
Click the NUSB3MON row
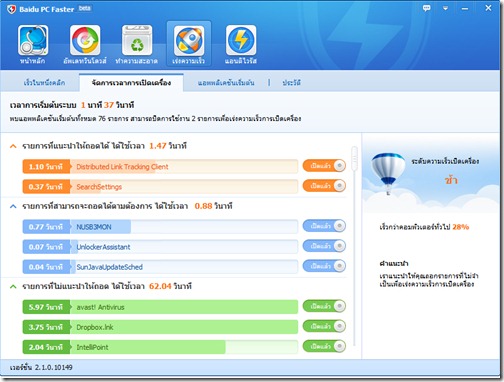[x=160, y=227]
